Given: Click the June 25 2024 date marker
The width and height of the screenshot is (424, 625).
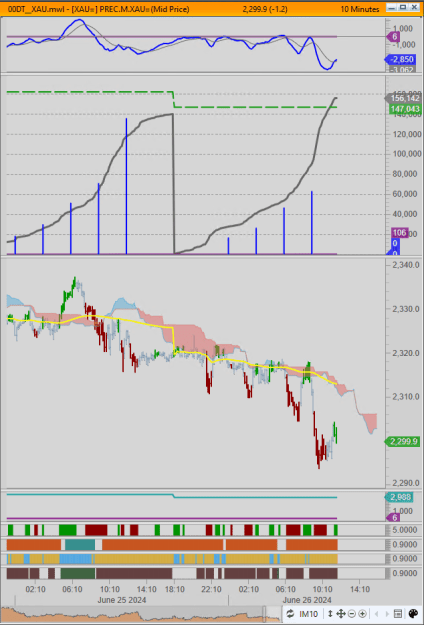Looking at the screenshot, I should [122, 600].
